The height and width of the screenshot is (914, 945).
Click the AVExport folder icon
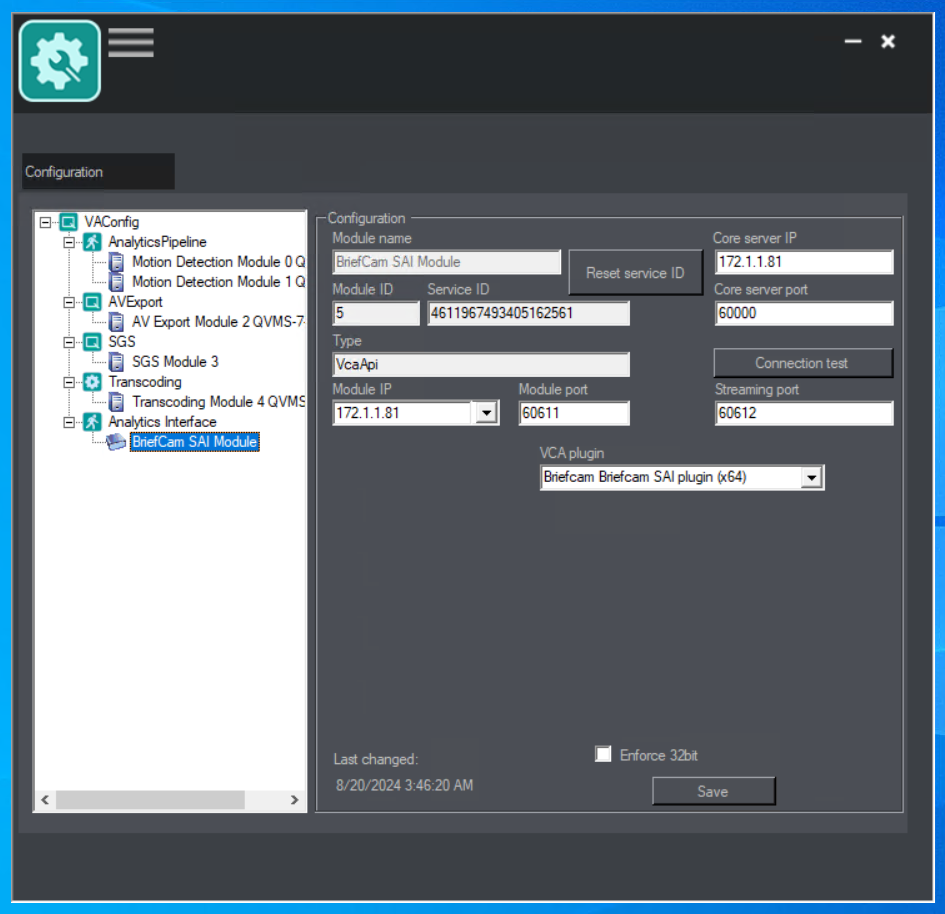point(92,302)
